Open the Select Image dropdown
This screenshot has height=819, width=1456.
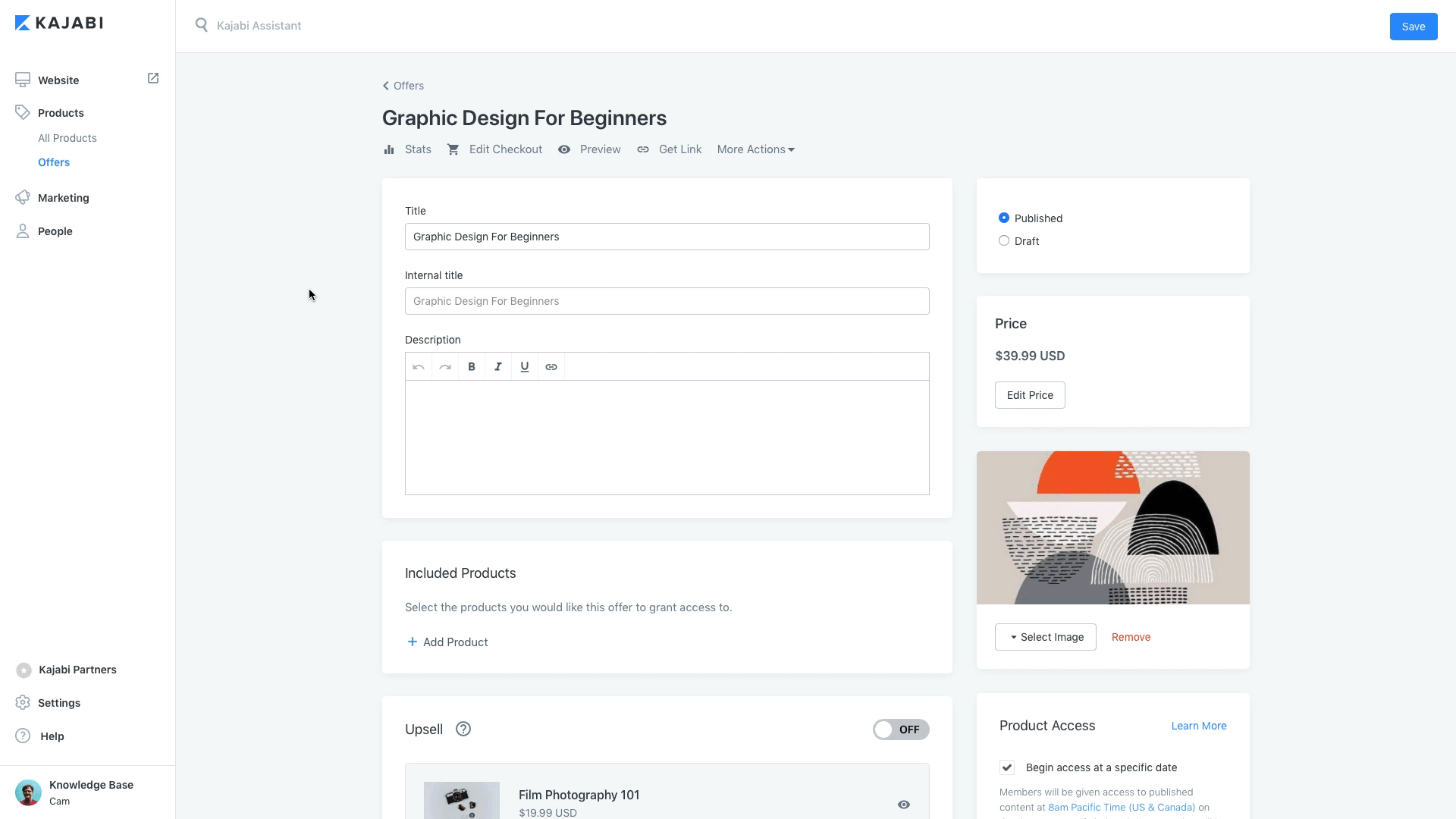coord(1045,637)
